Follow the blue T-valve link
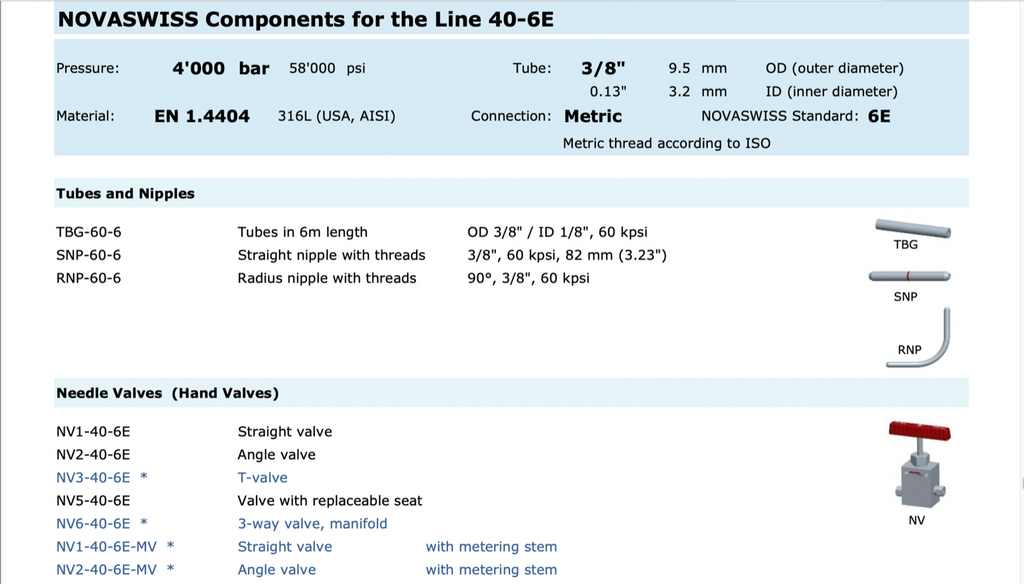This screenshot has height=584, width=1024. pyautogui.click(x=262, y=478)
